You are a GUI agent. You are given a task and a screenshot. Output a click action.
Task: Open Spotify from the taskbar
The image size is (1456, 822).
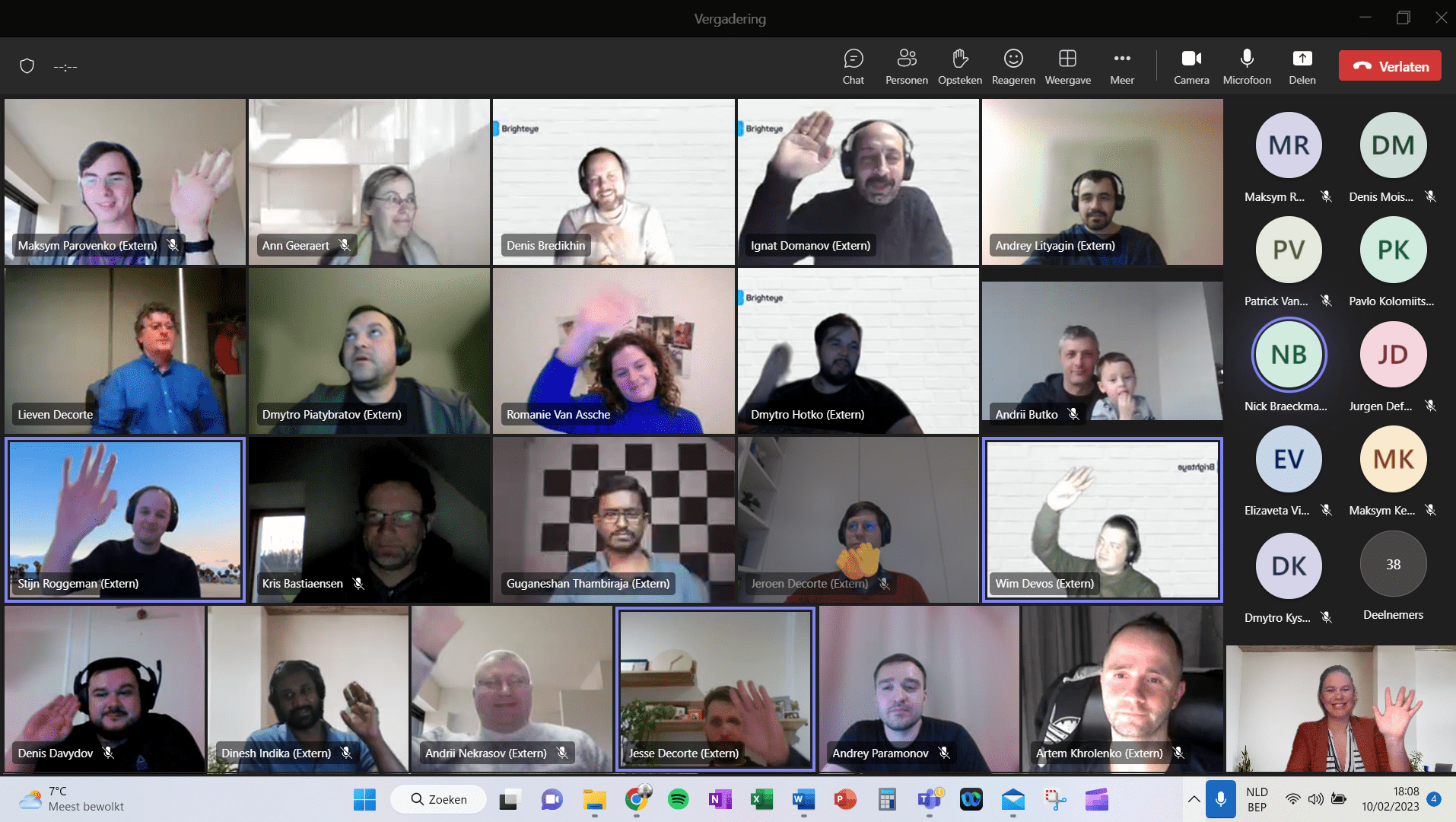pyautogui.click(x=678, y=799)
